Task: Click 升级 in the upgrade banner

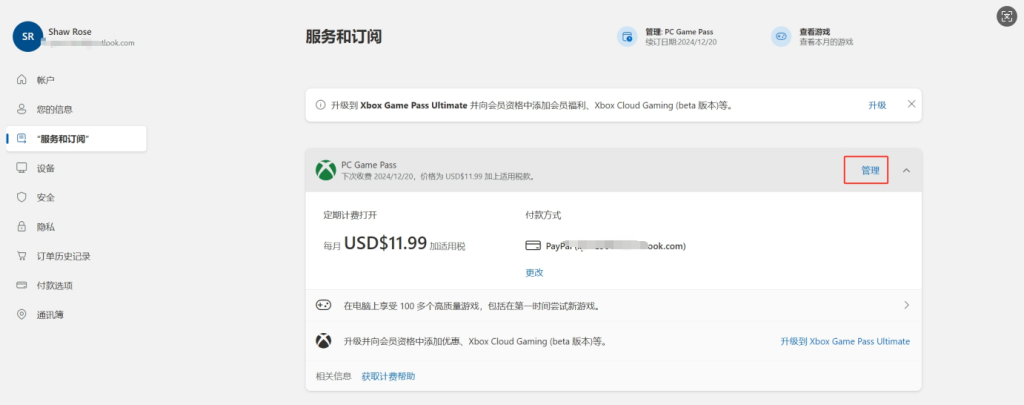Action: click(877, 105)
